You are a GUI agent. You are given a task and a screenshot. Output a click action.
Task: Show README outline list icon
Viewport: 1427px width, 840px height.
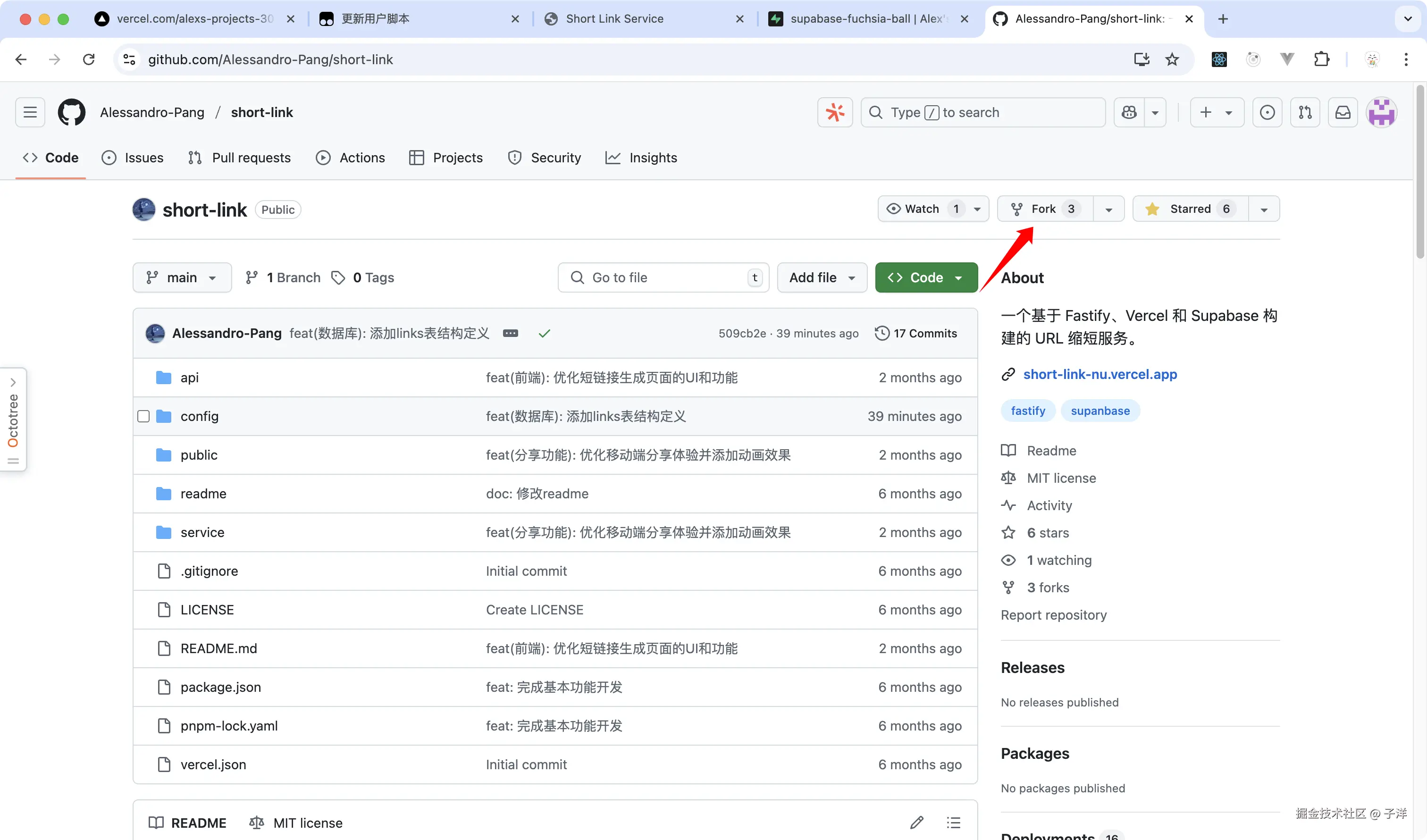[954, 823]
